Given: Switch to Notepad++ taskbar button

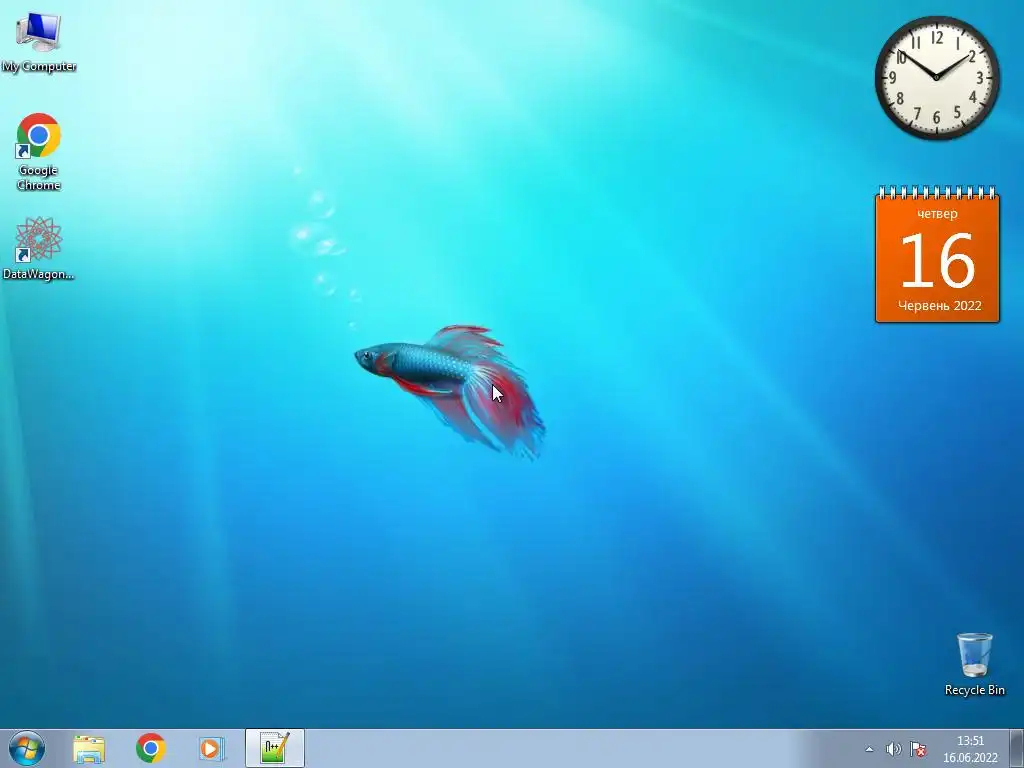Looking at the screenshot, I should [275, 748].
